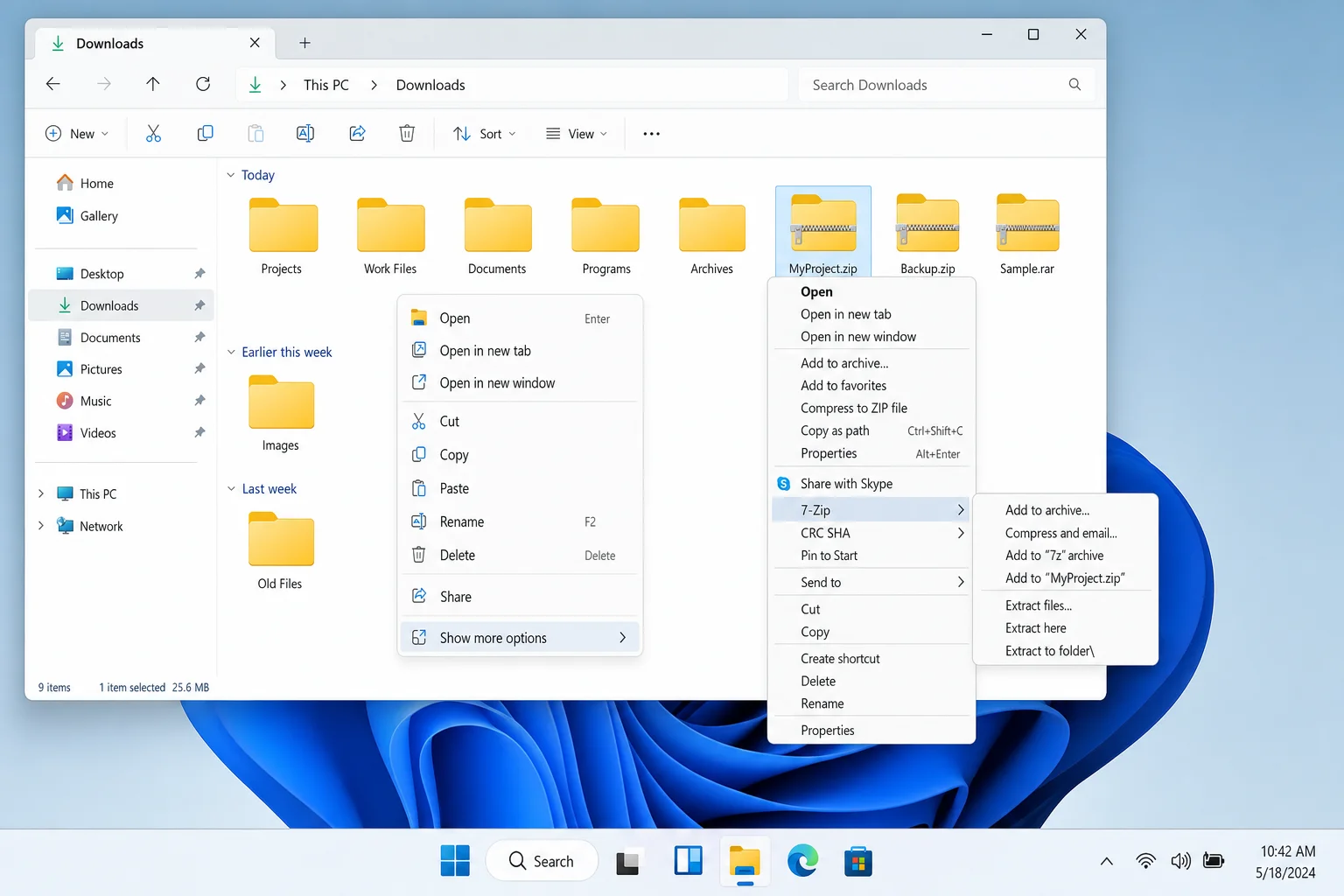Image resolution: width=1344 pixels, height=896 pixels.
Task: Open taskbar Search box
Action: 542,861
